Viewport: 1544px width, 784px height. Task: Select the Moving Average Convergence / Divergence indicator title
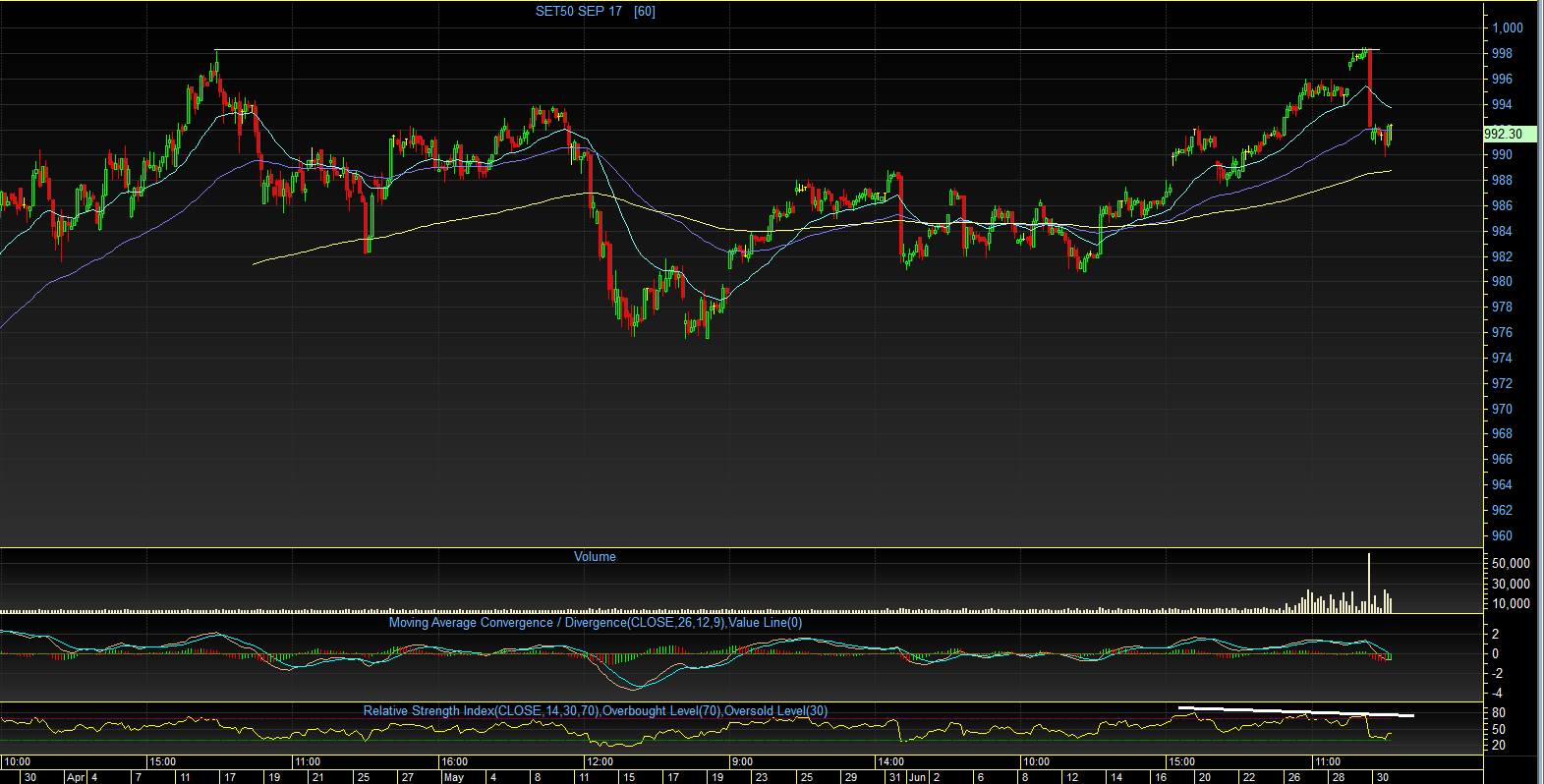point(596,622)
